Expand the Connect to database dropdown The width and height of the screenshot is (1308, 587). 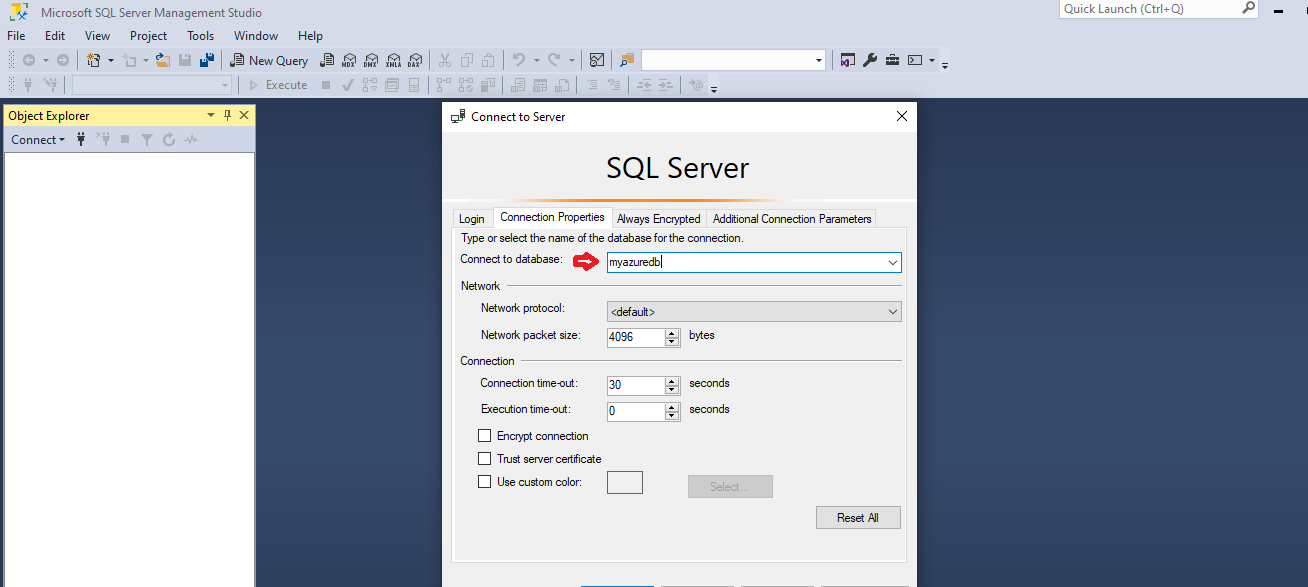pos(892,262)
